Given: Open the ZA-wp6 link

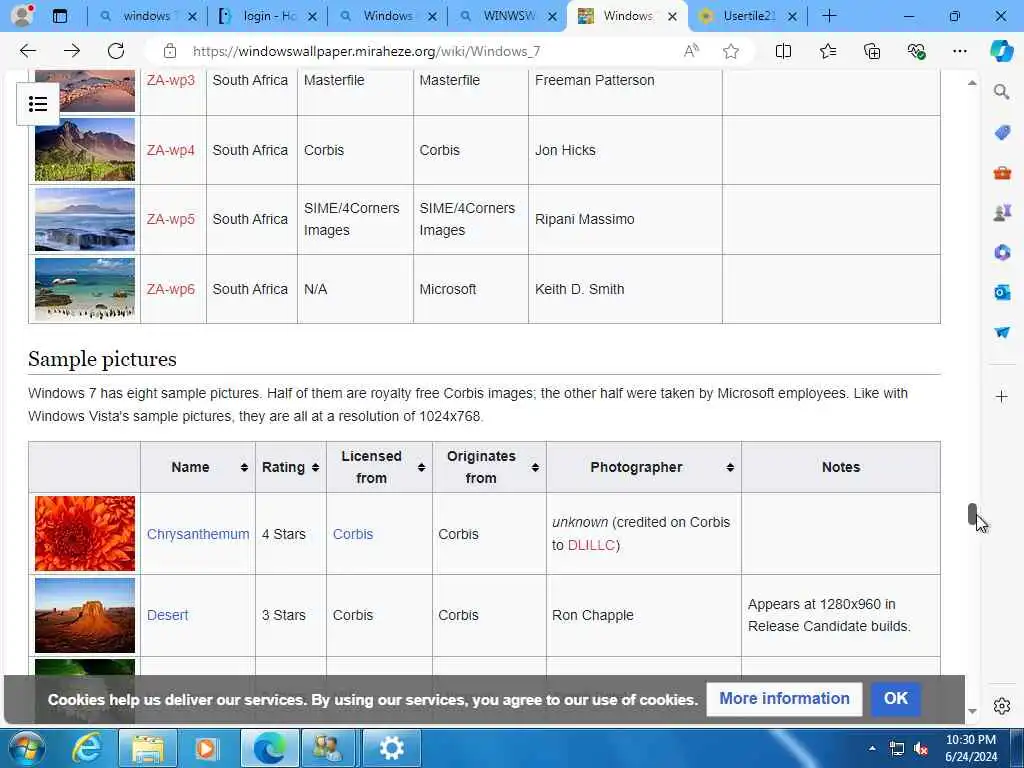Looking at the screenshot, I should coord(170,289).
